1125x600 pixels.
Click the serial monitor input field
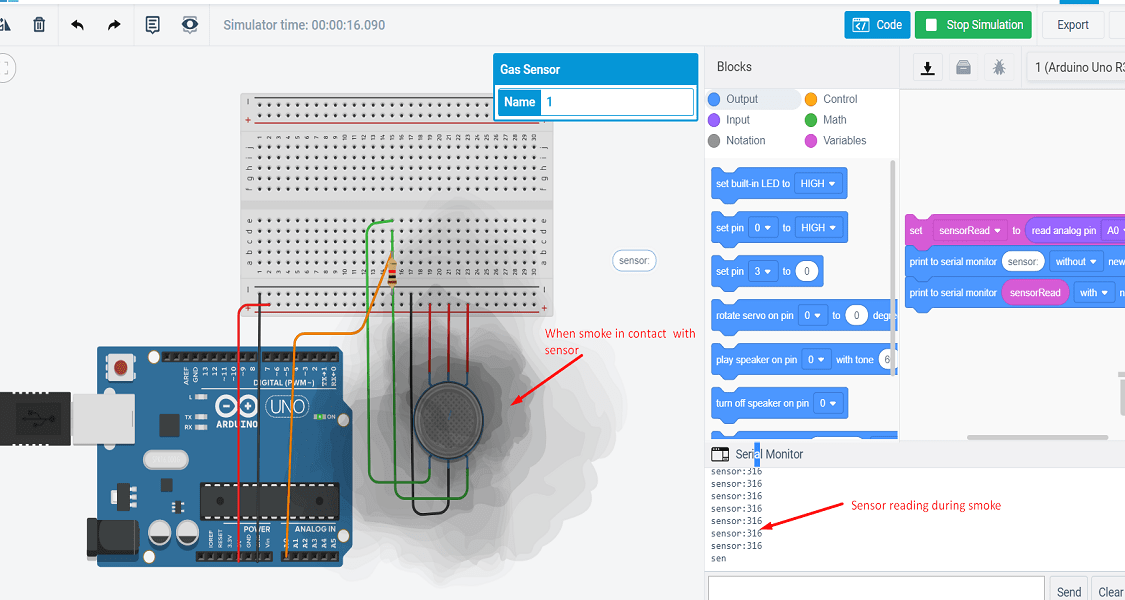[876, 589]
